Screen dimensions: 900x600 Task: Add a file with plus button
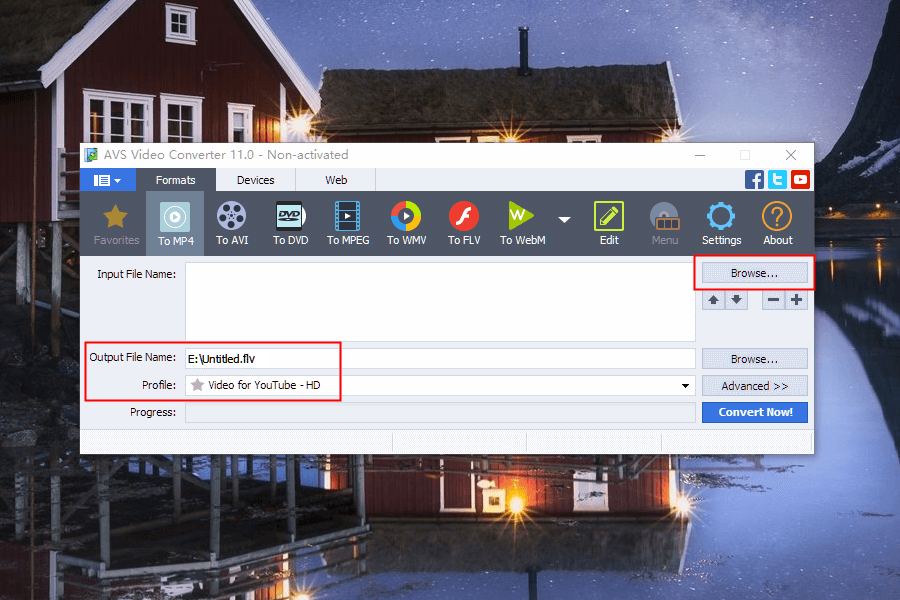(x=796, y=300)
